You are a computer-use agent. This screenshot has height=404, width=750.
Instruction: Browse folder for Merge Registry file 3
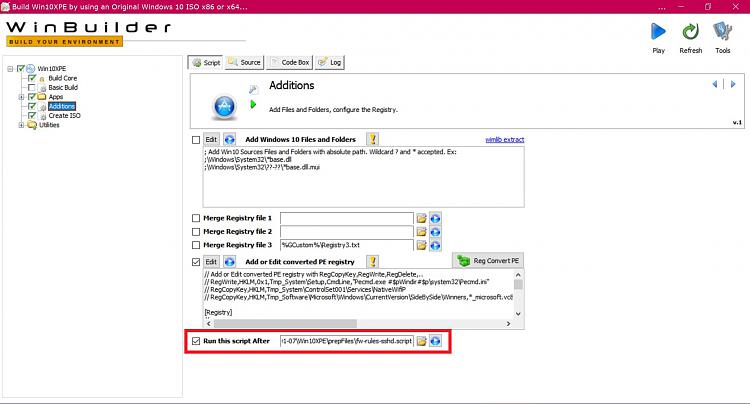click(421, 245)
